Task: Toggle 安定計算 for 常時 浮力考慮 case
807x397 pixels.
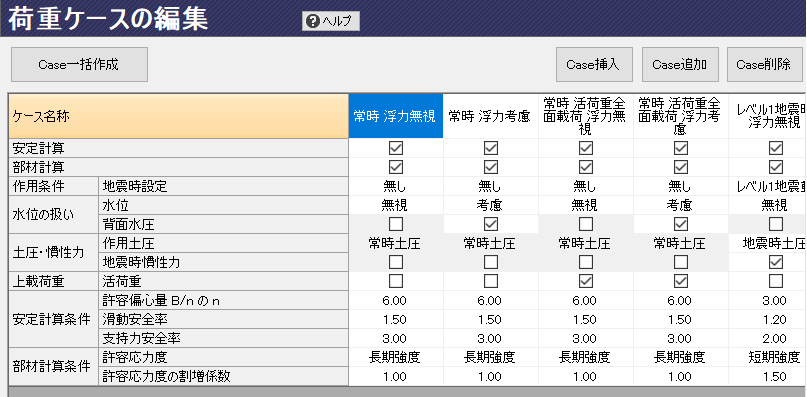Action: pyautogui.click(x=491, y=148)
